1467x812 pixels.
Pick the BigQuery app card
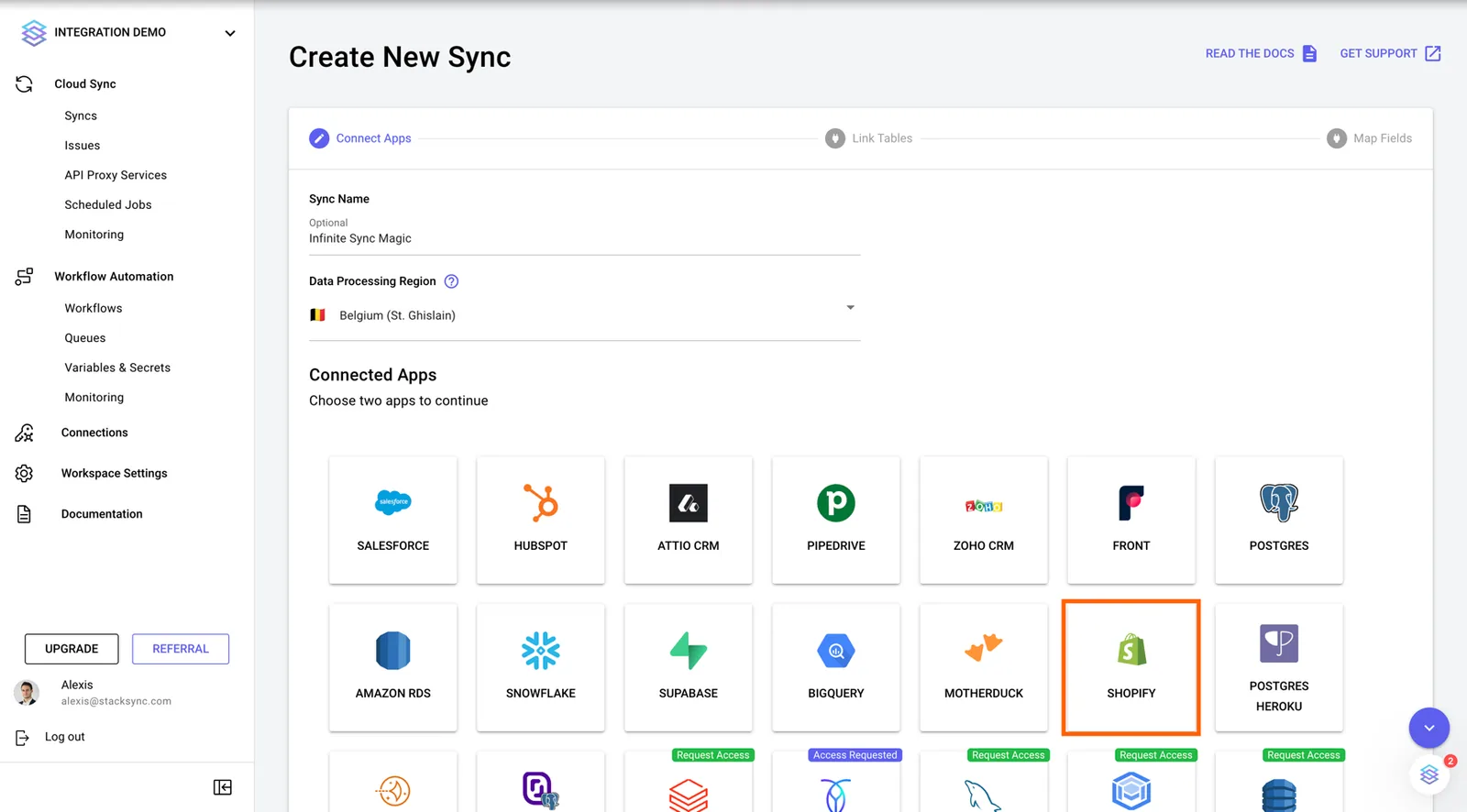(x=836, y=667)
